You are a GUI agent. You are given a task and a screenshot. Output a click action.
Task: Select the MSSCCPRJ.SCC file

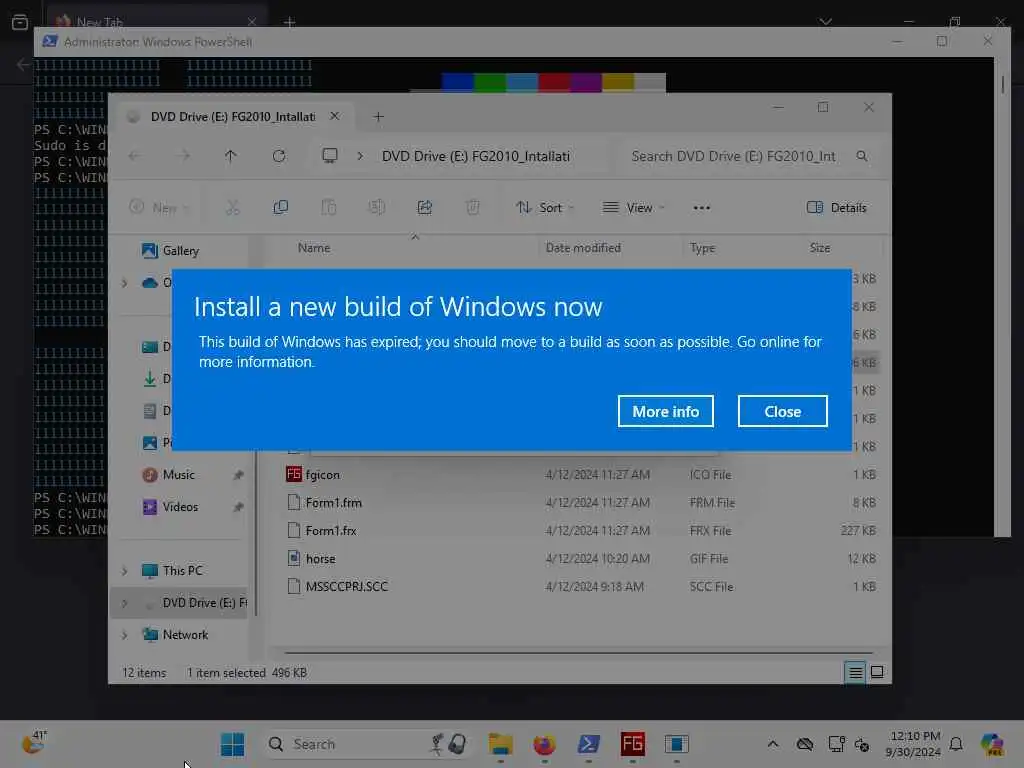click(346, 586)
